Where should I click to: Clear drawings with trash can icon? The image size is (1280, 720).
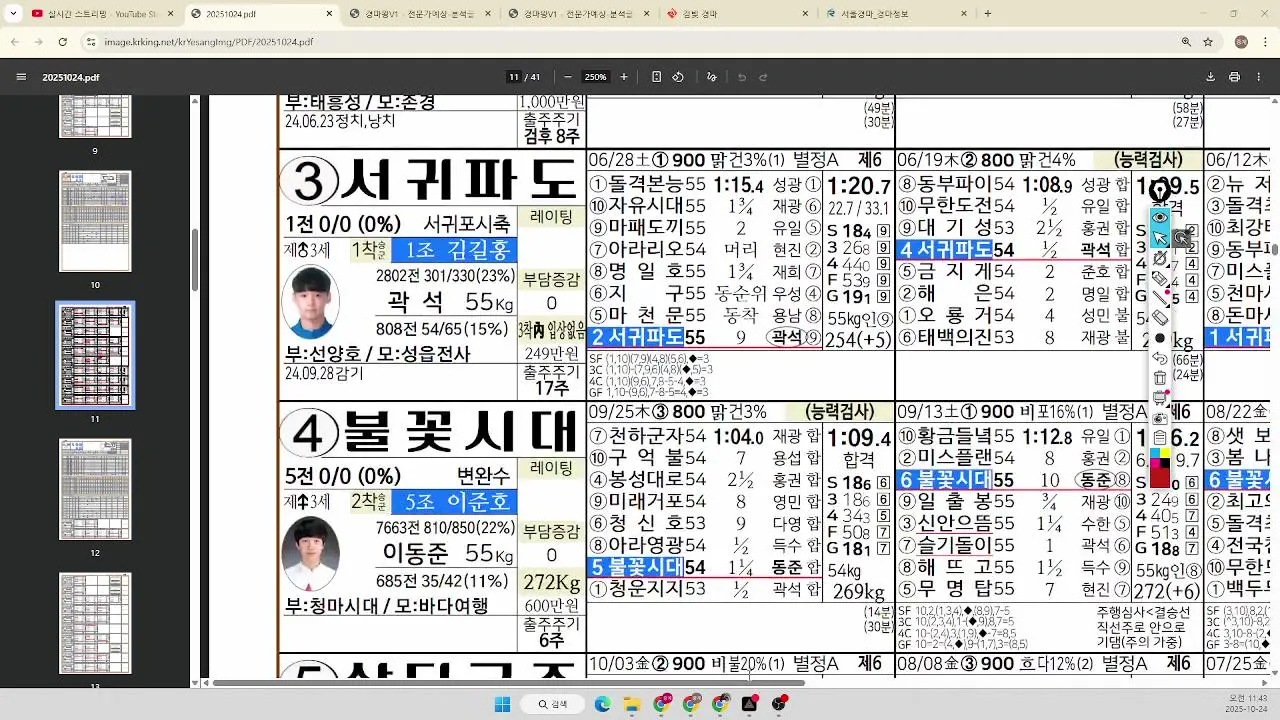1159,378
